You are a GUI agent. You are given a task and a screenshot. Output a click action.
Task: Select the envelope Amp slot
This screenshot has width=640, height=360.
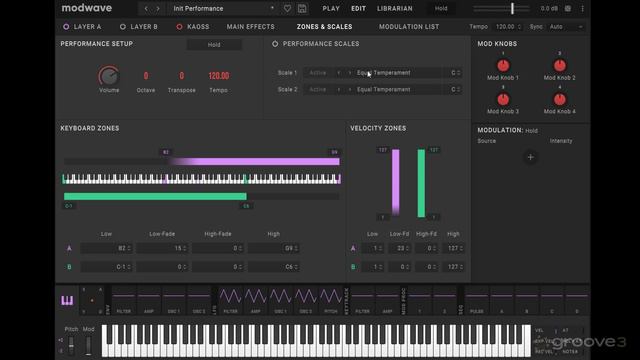tap(149, 300)
